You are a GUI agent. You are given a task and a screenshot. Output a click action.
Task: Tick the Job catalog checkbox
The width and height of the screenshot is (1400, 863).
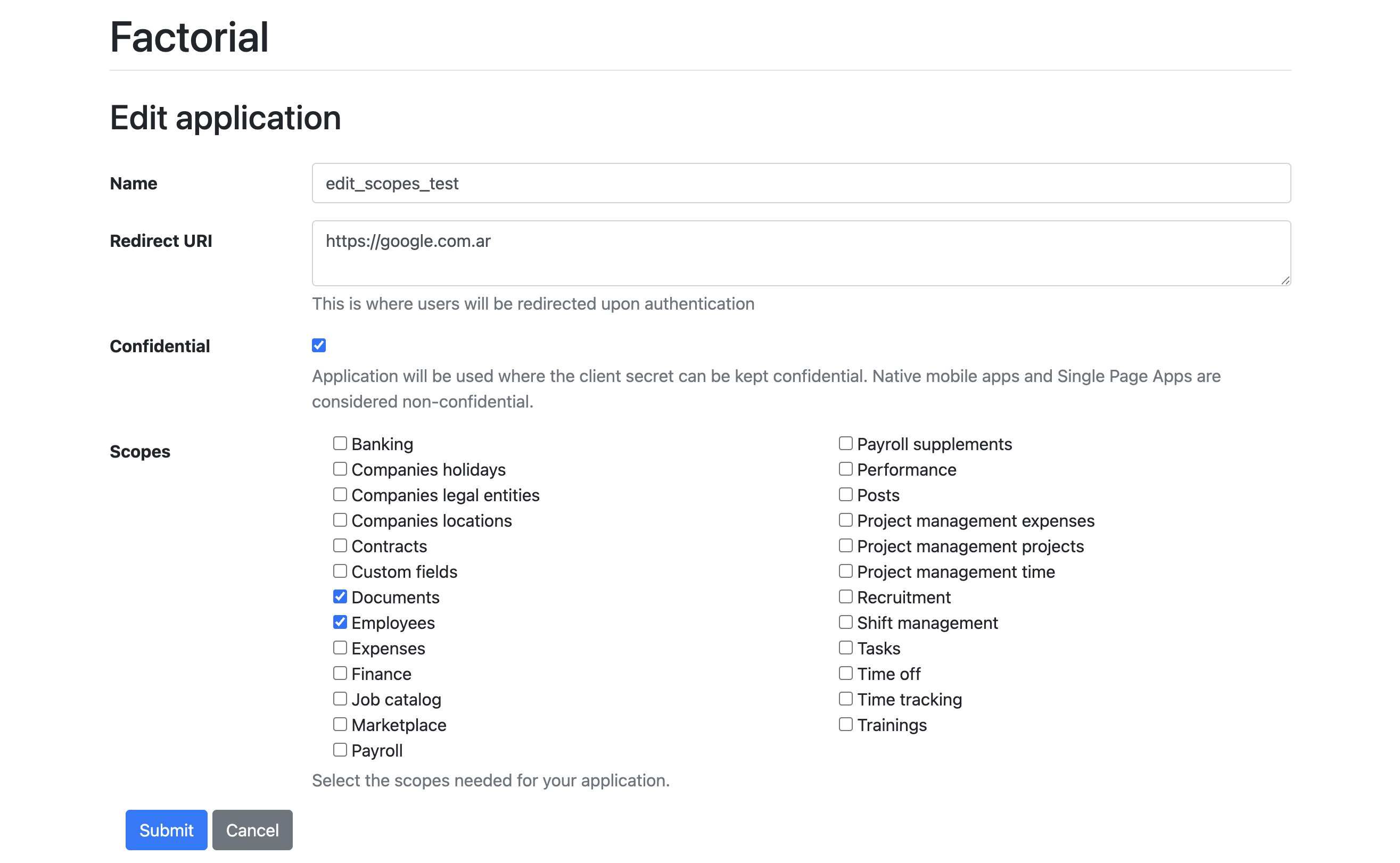tap(340, 699)
